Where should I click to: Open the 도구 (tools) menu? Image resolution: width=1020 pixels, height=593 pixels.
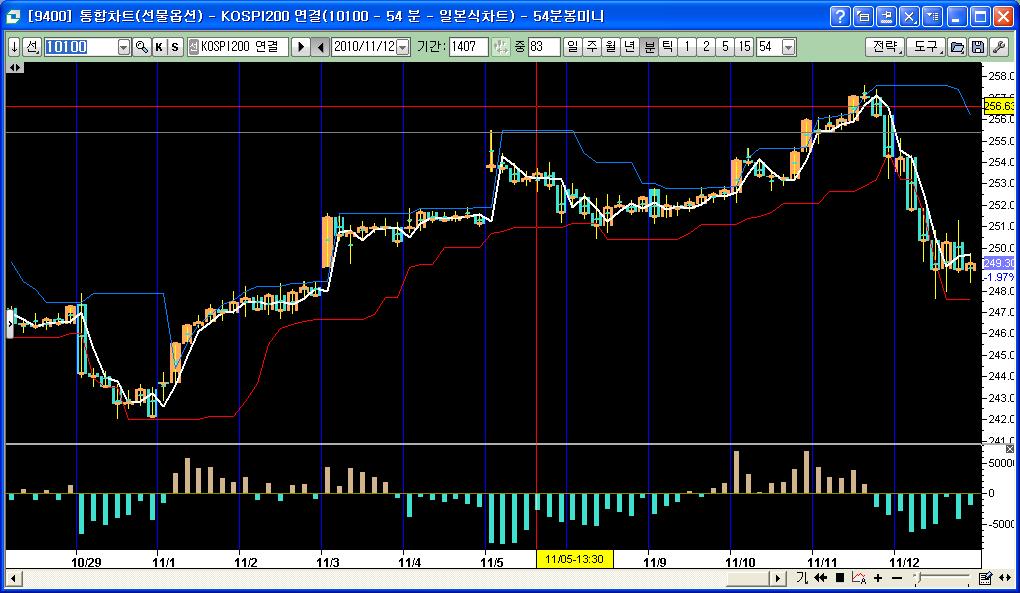coord(925,47)
